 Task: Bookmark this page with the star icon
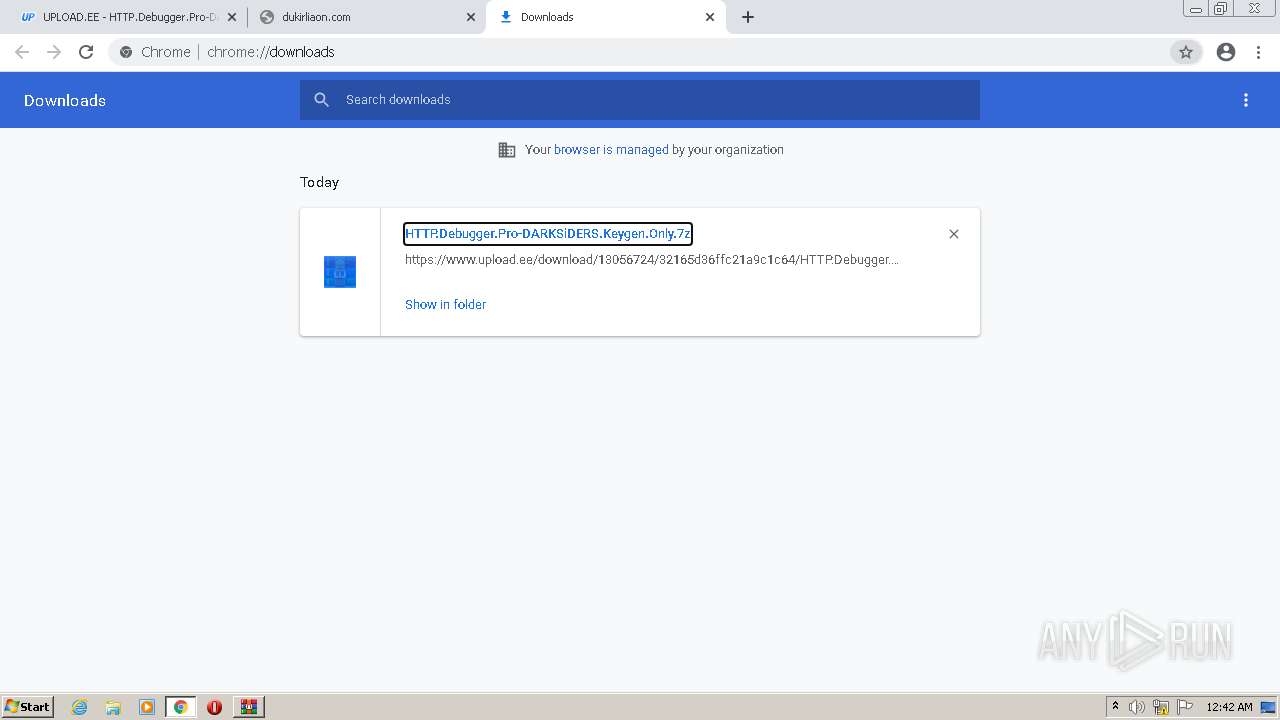click(x=1186, y=52)
